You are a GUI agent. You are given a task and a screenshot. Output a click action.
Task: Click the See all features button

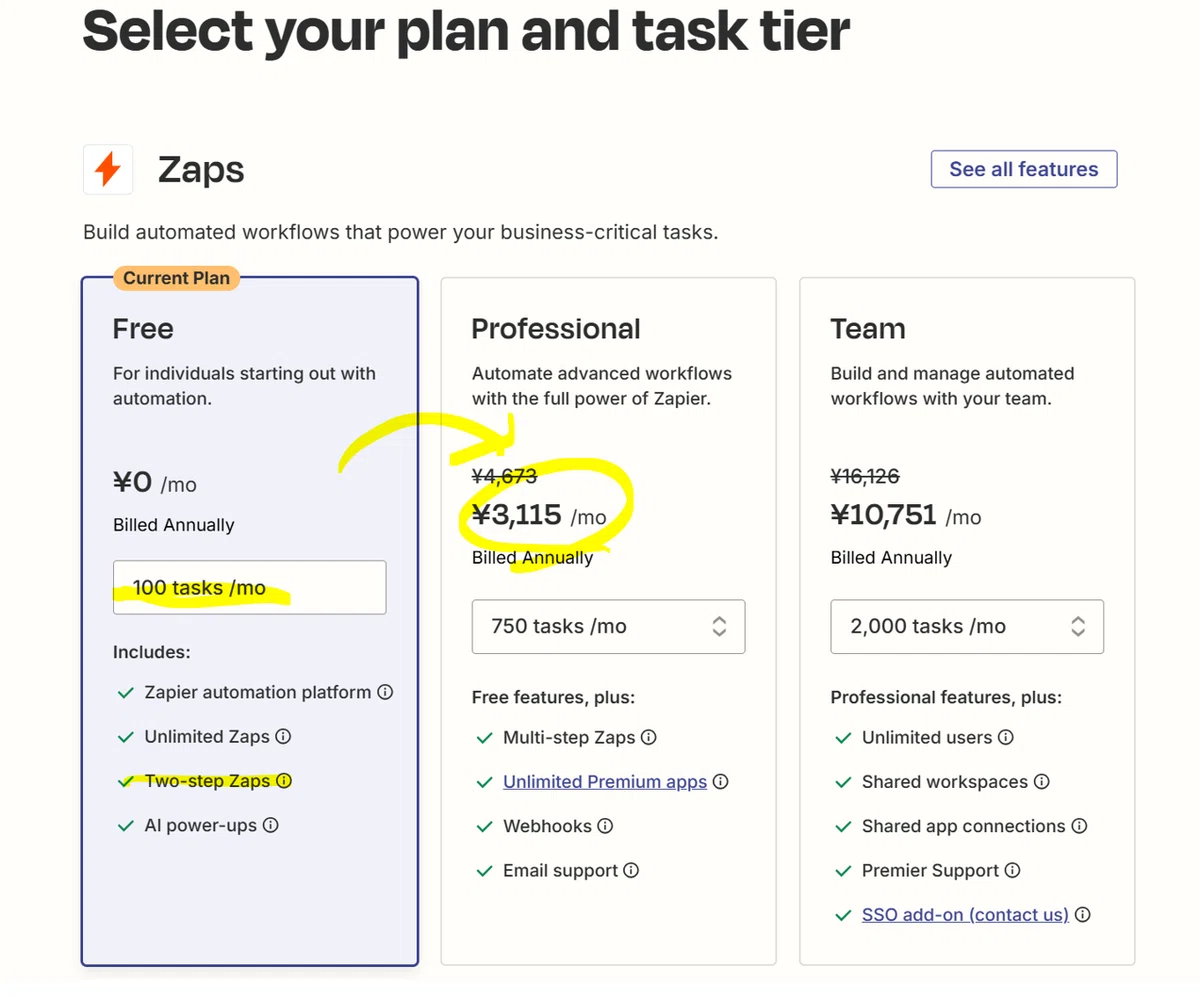coord(1024,169)
